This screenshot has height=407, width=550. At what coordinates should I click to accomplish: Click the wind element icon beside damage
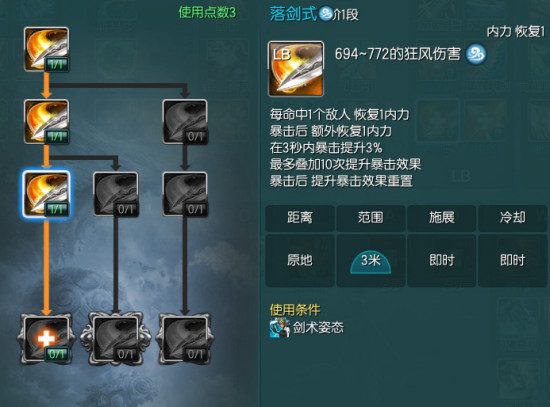tap(476, 54)
